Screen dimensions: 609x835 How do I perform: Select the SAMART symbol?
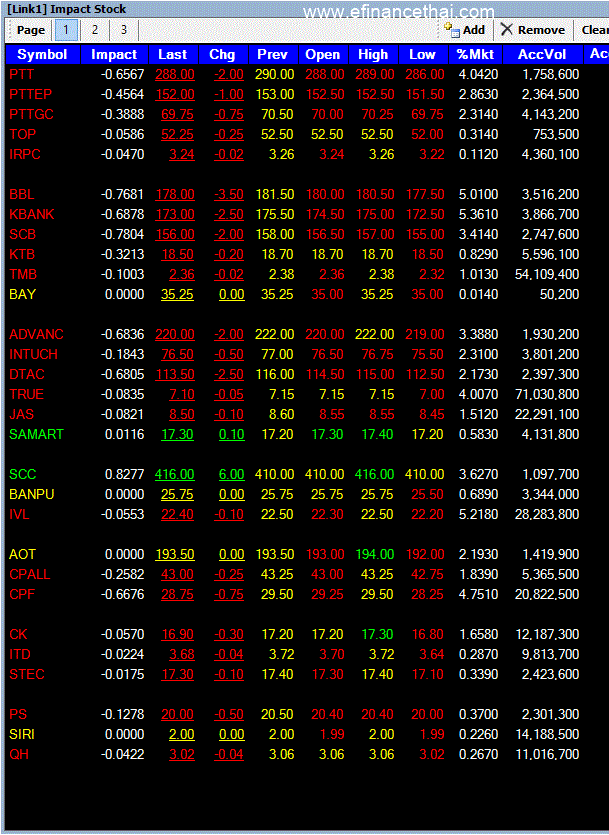click(36, 435)
